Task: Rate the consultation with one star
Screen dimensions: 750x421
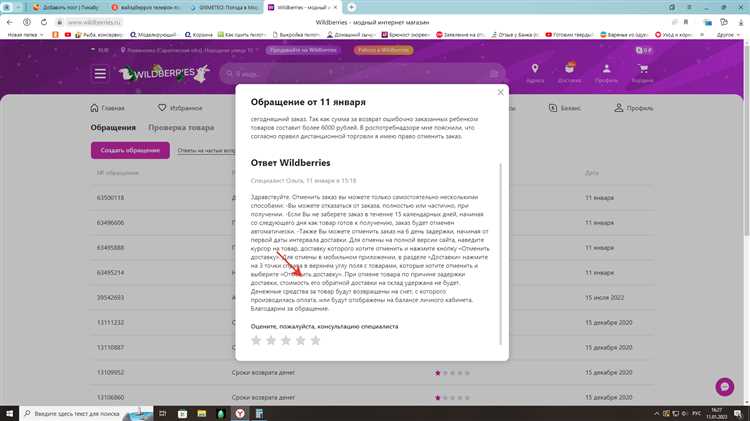Action: [x=256, y=340]
